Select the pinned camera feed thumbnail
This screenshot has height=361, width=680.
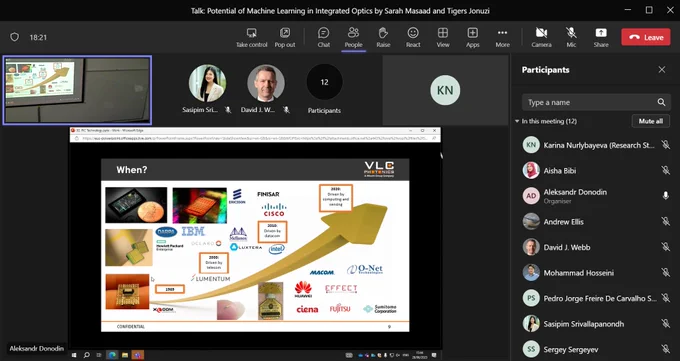tap(77, 90)
